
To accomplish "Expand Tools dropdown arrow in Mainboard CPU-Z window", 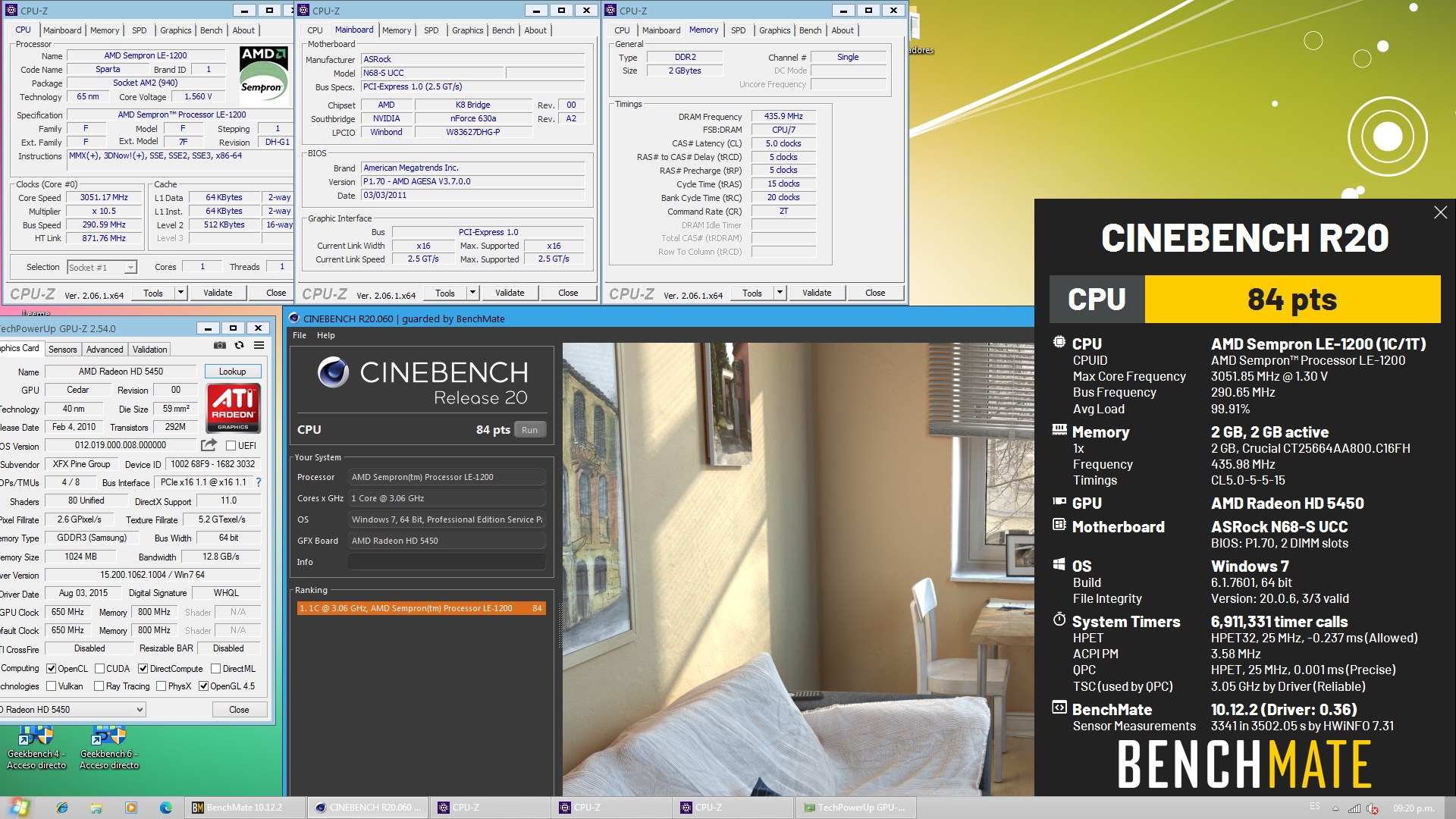I will 472,293.
